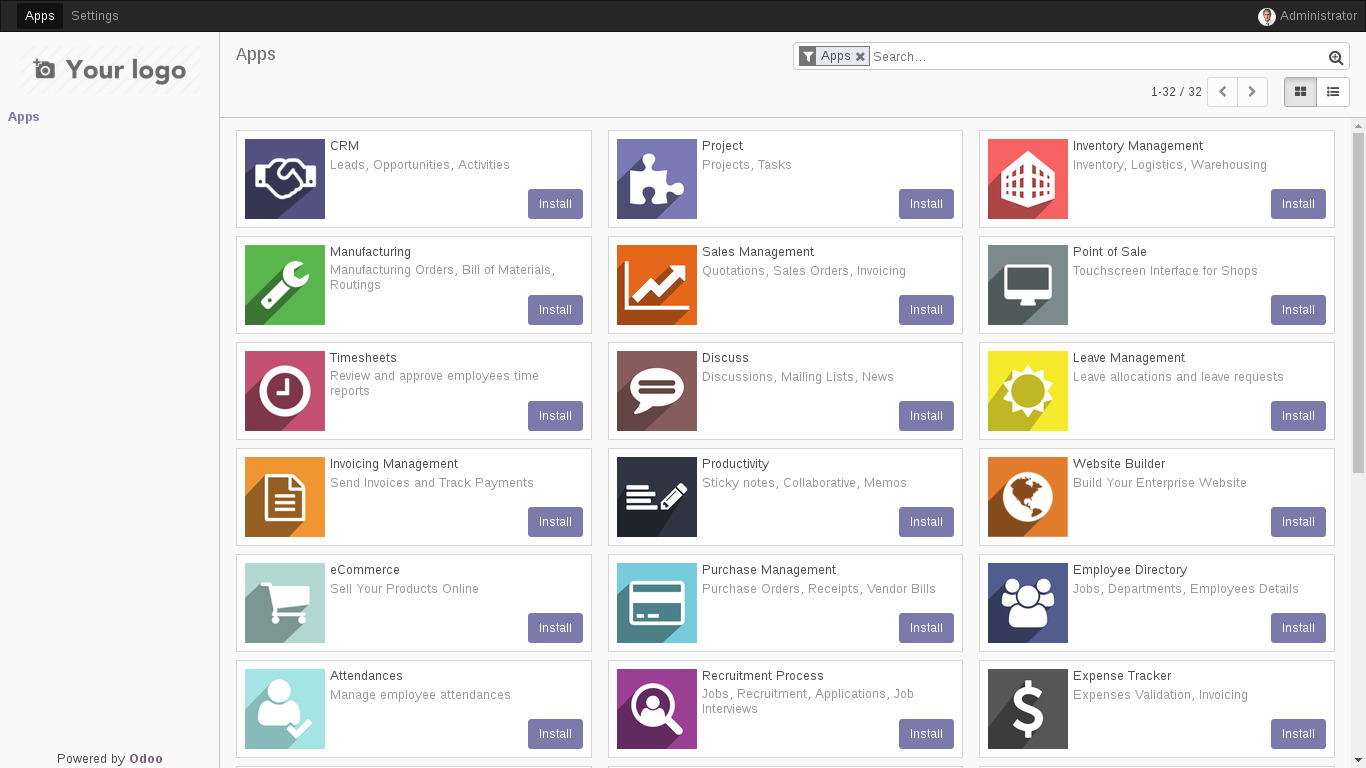Image resolution: width=1366 pixels, height=768 pixels.
Task: Select the eCommerce shopping cart icon
Action: point(284,603)
